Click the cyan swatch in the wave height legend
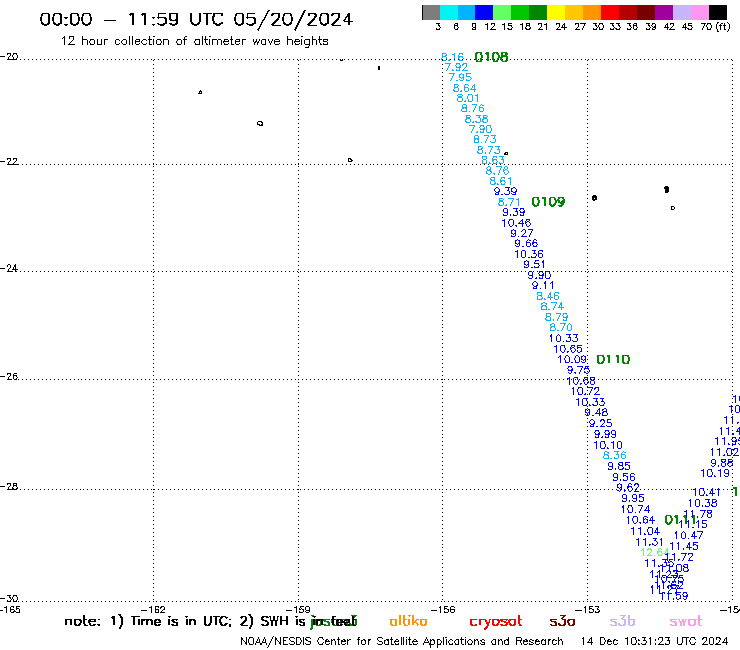Viewport: 740px width, 650px height. (449, 12)
